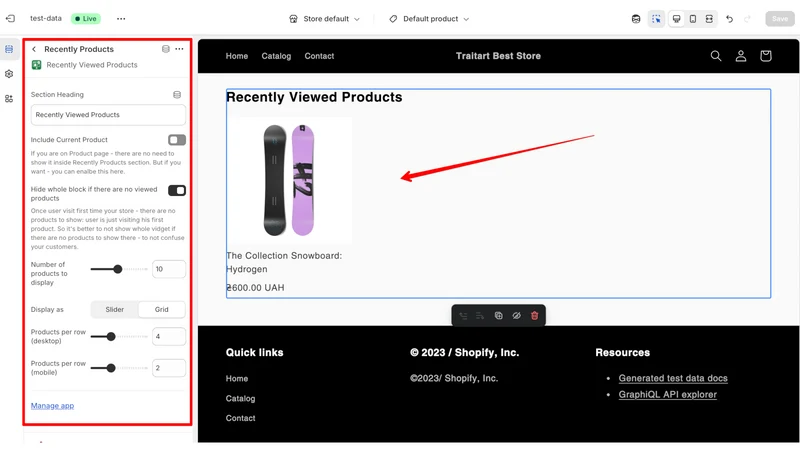Click database icon next to Recently Products title
The width and height of the screenshot is (800, 450).
pyautogui.click(x=165, y=49)
